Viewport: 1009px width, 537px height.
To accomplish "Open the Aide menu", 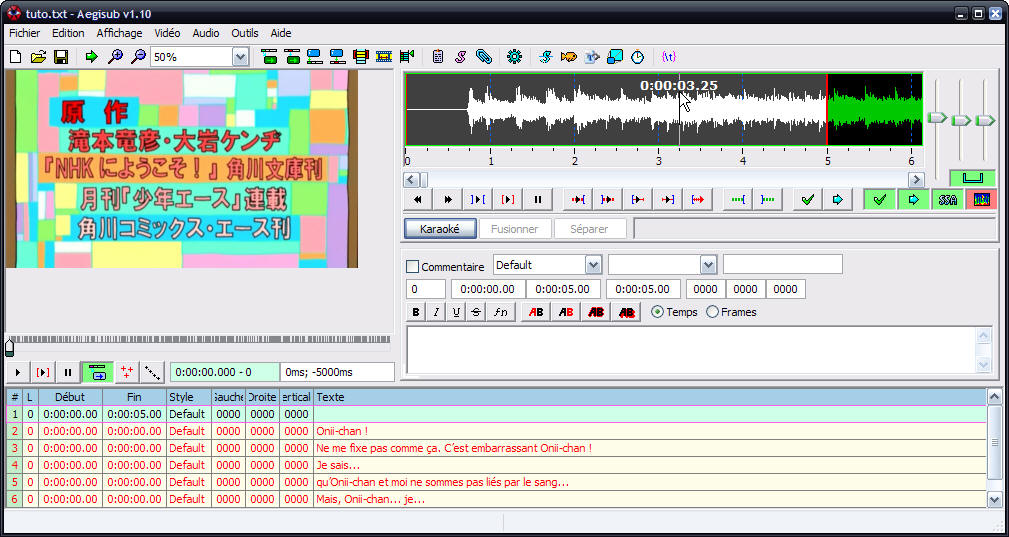I will pos(281,33).
